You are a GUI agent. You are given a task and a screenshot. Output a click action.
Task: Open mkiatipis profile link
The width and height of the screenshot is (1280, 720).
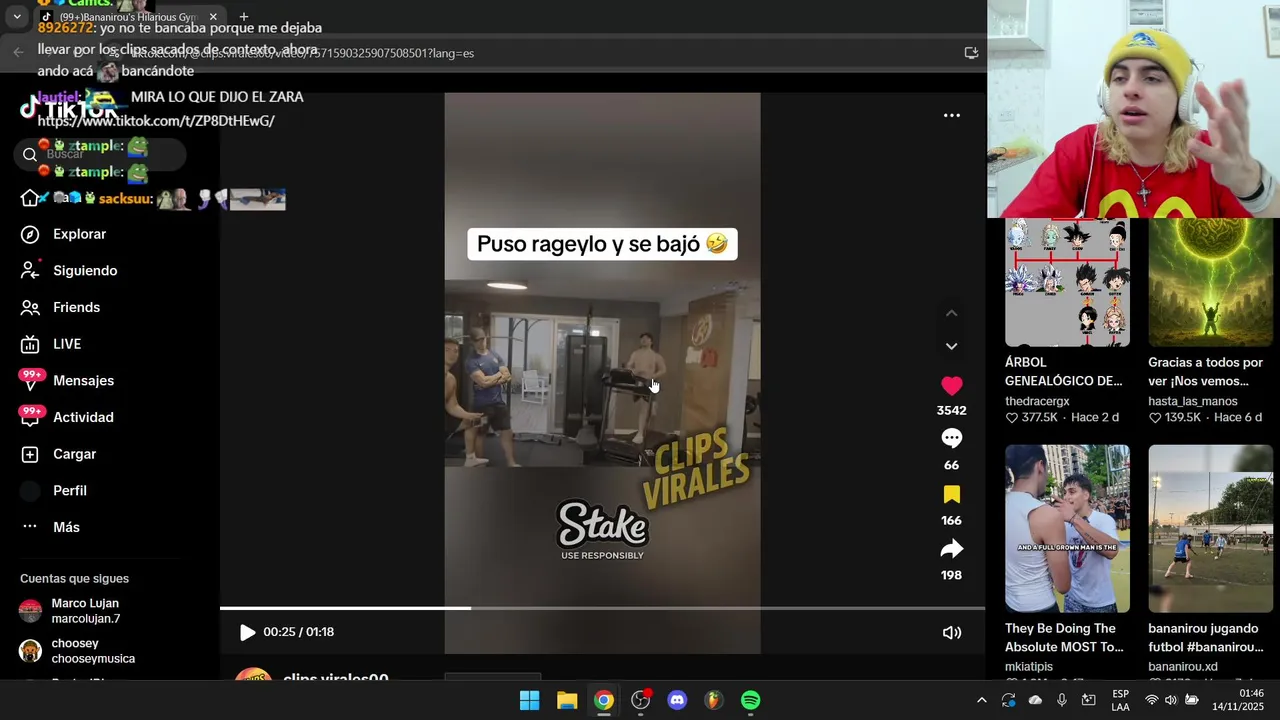(x=1029, y=666)
